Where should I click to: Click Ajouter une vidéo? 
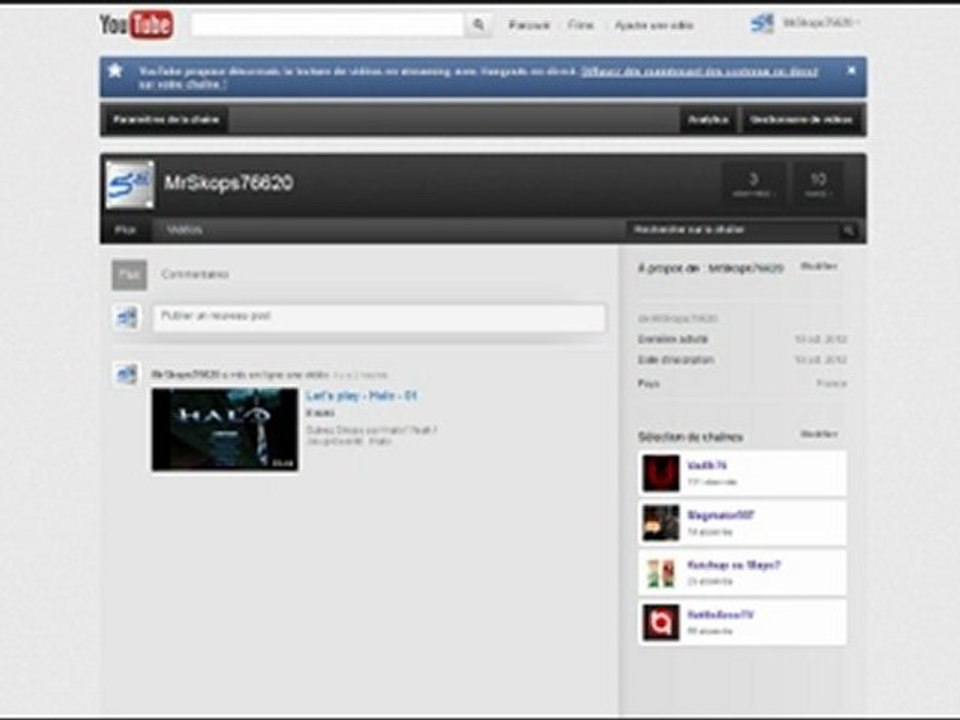(654, 25)
